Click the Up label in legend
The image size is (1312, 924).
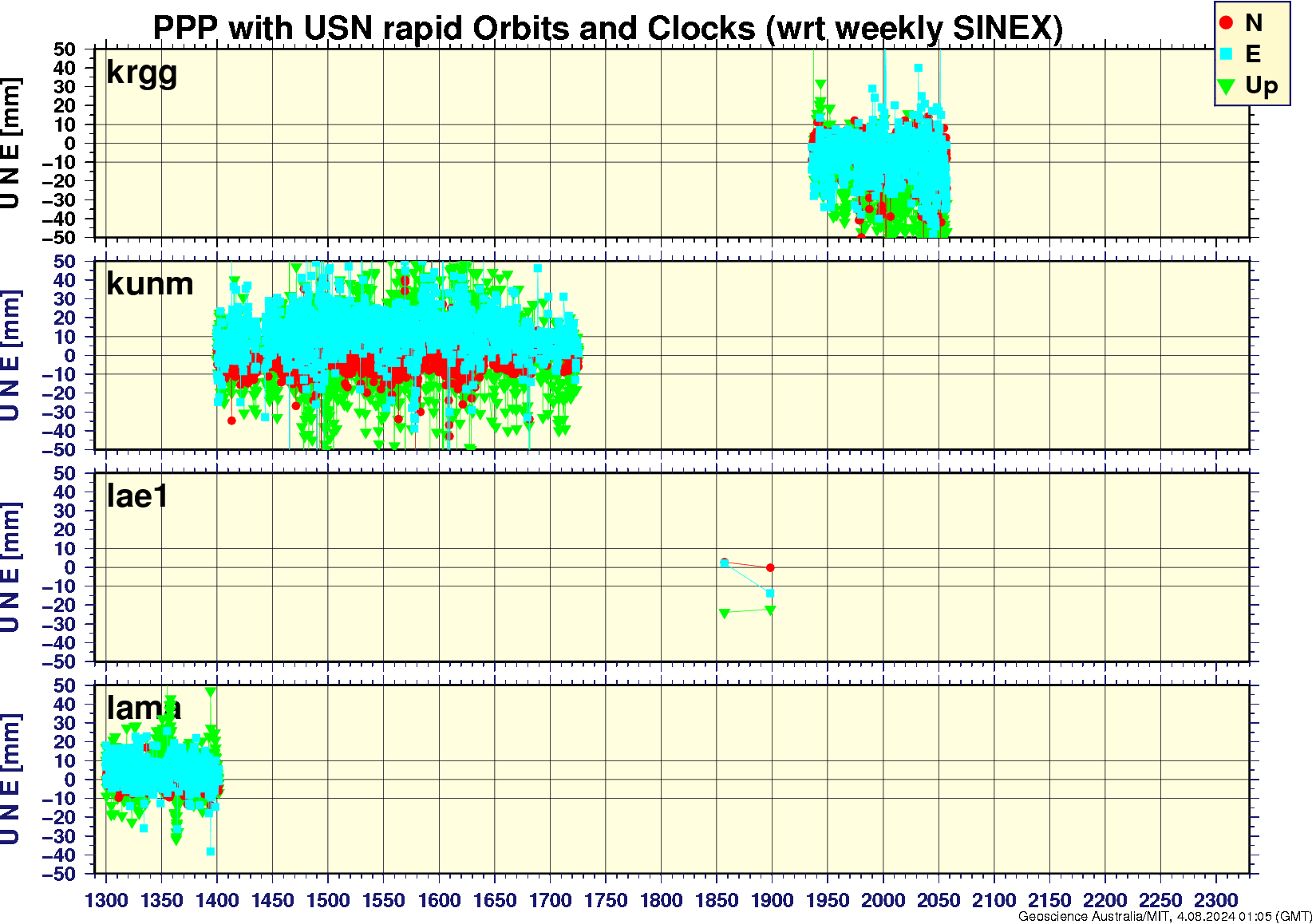pyautogui.click(x=1261, y=86)
